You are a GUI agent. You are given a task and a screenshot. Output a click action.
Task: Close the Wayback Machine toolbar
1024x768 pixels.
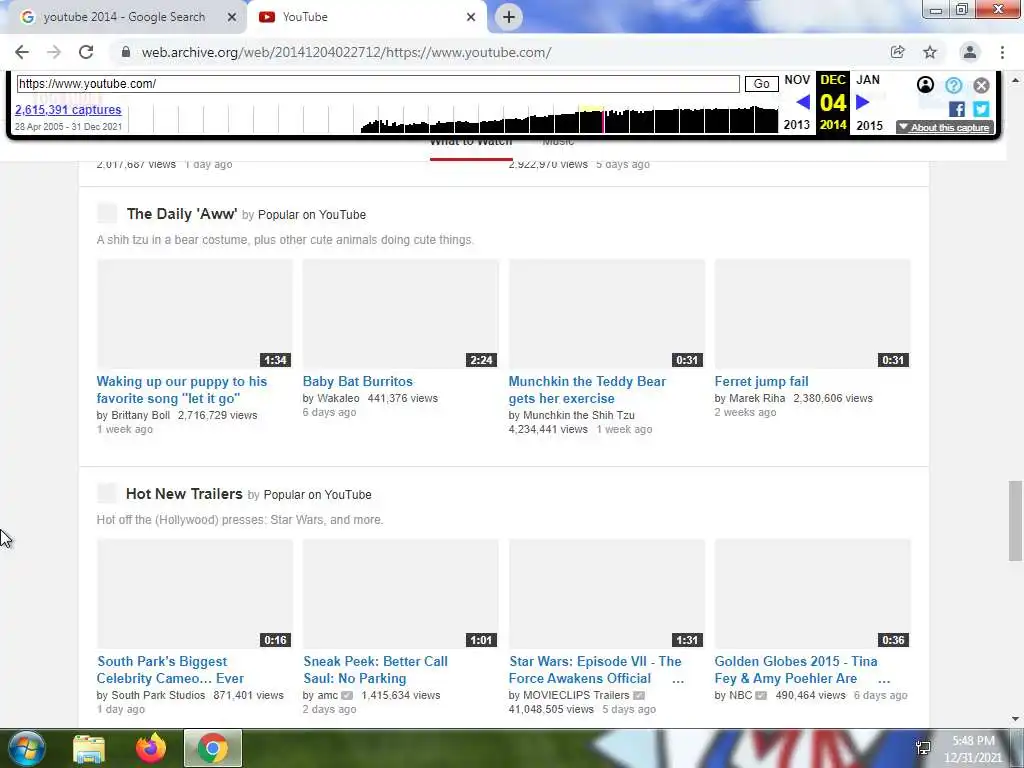coord(981,85)
